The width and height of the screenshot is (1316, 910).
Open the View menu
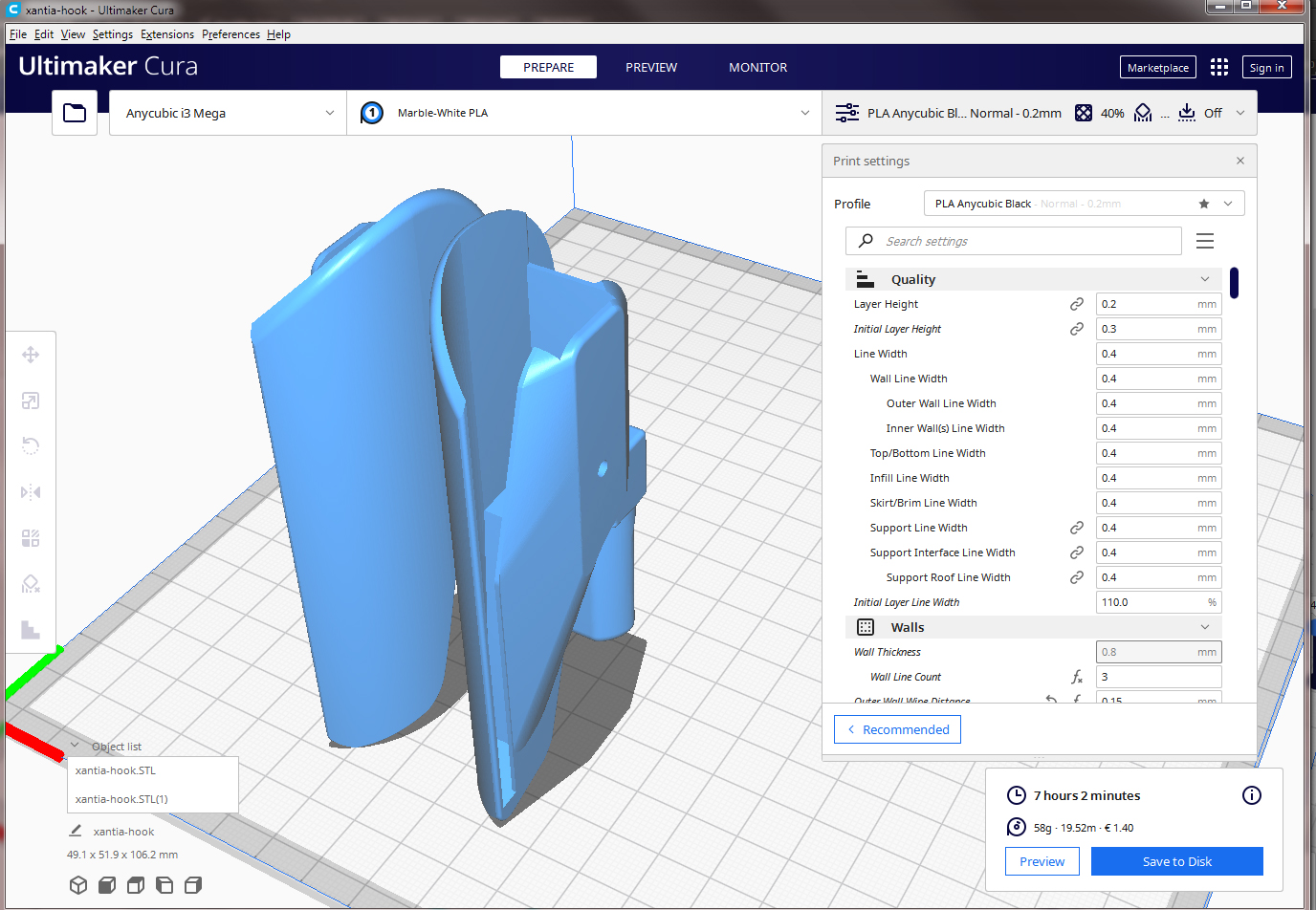tap(73, 34)
